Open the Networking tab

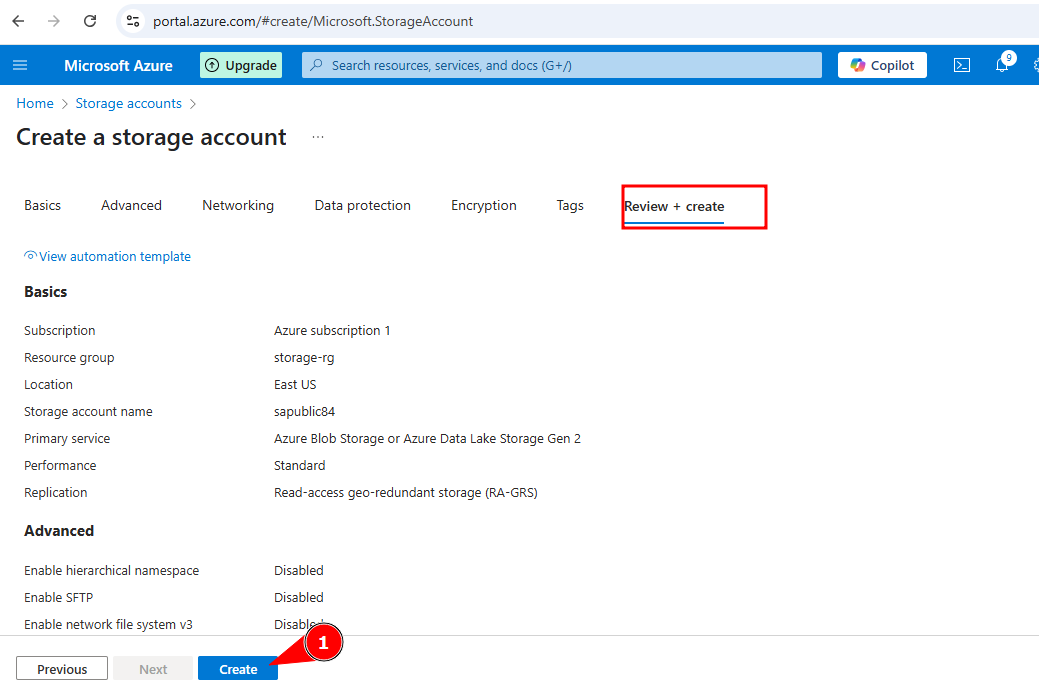238,205
